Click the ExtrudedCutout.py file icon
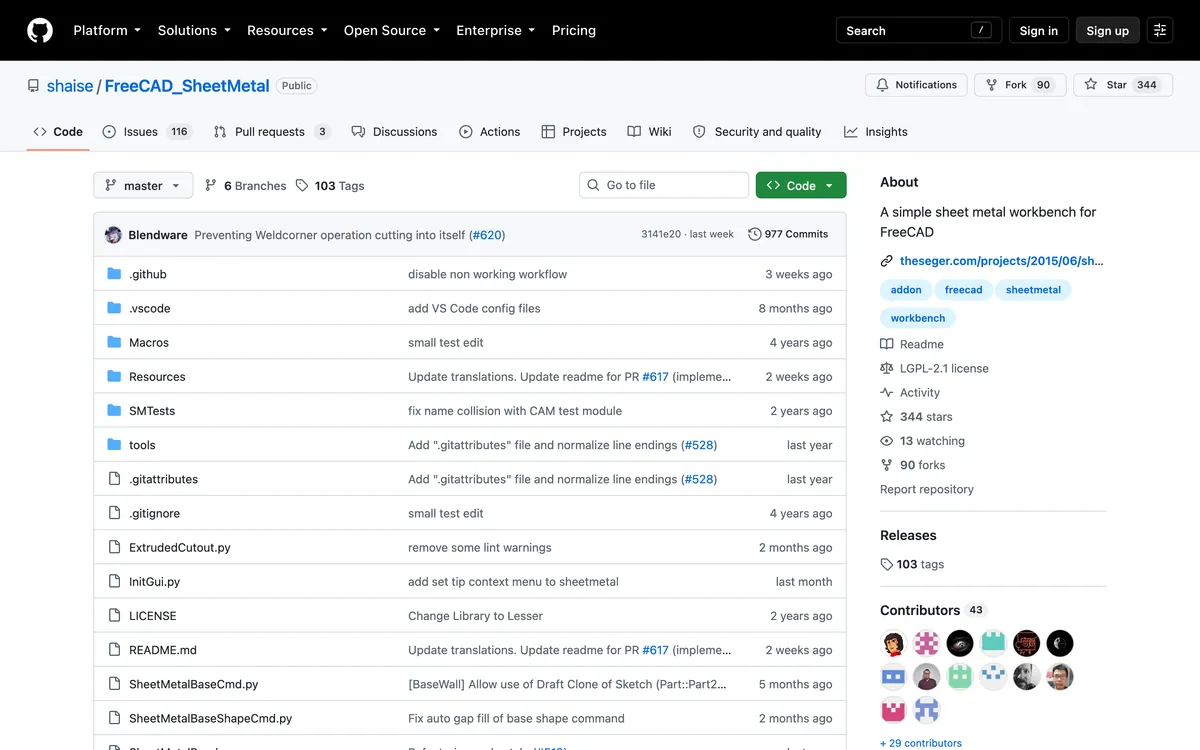Viewport: 1200px width, 750px height. pyautogui.click(x=114, y=547)
